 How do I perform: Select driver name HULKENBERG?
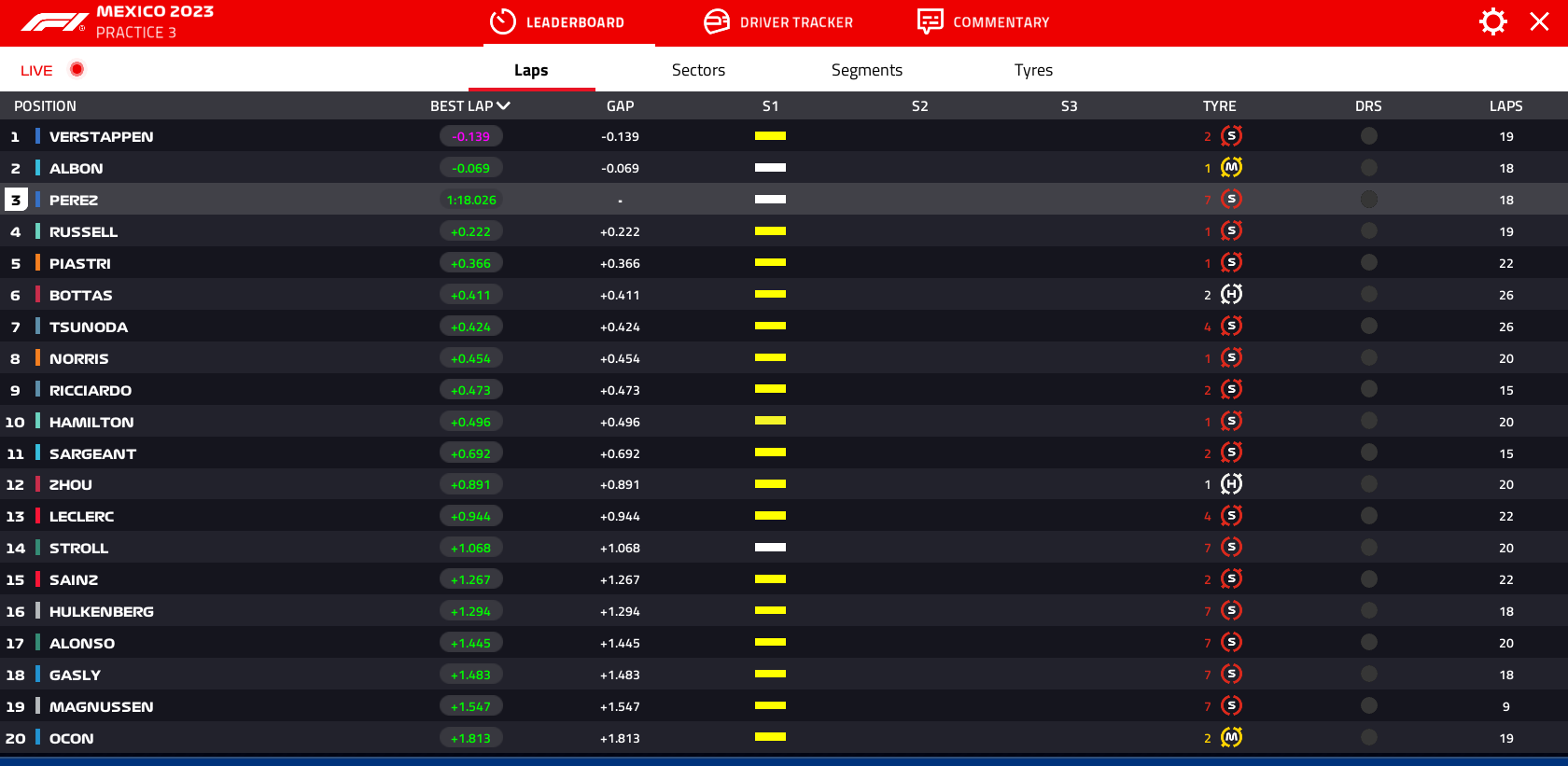tap(102, 611)
